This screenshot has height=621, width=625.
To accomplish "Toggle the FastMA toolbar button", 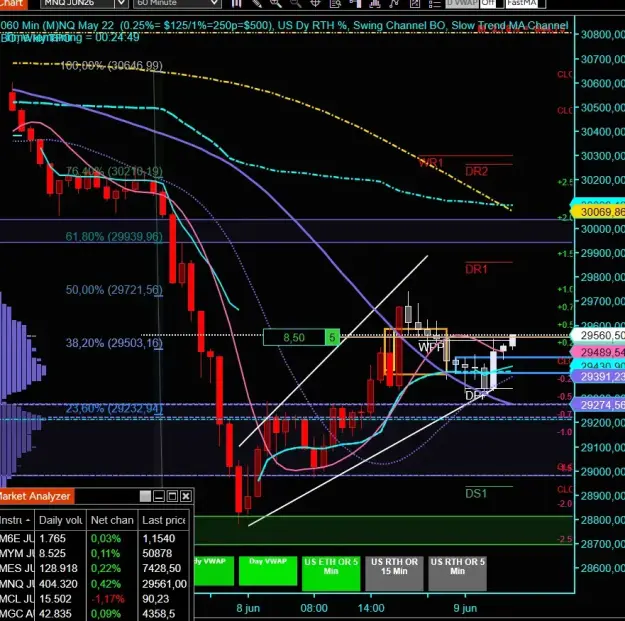I will click(x=526, y=3).
